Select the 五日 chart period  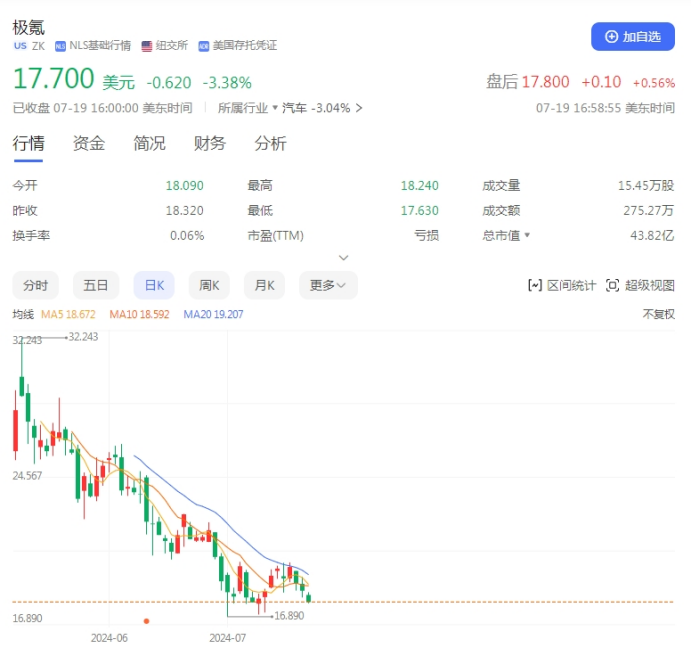pos(96,285)
